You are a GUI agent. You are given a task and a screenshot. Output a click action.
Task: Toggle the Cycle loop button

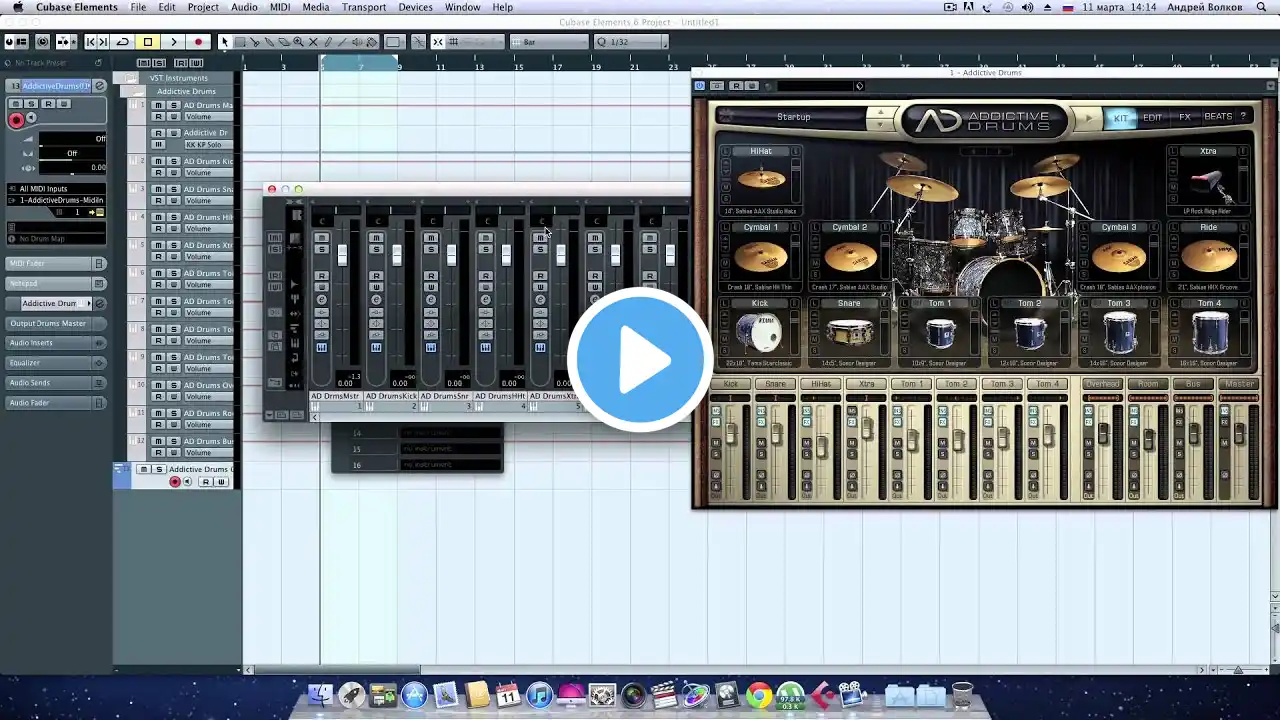coord(123,42)
